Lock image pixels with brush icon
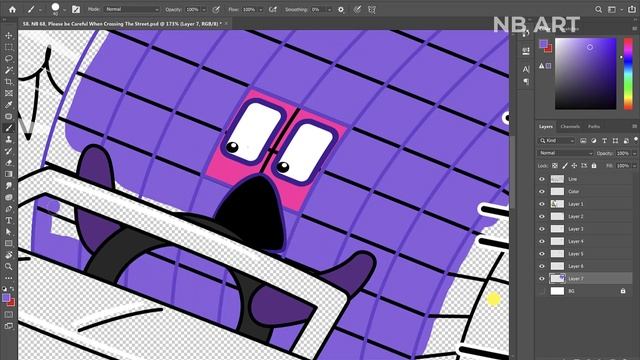The height and width of the screenshot is (360, 640). [564, 166]
